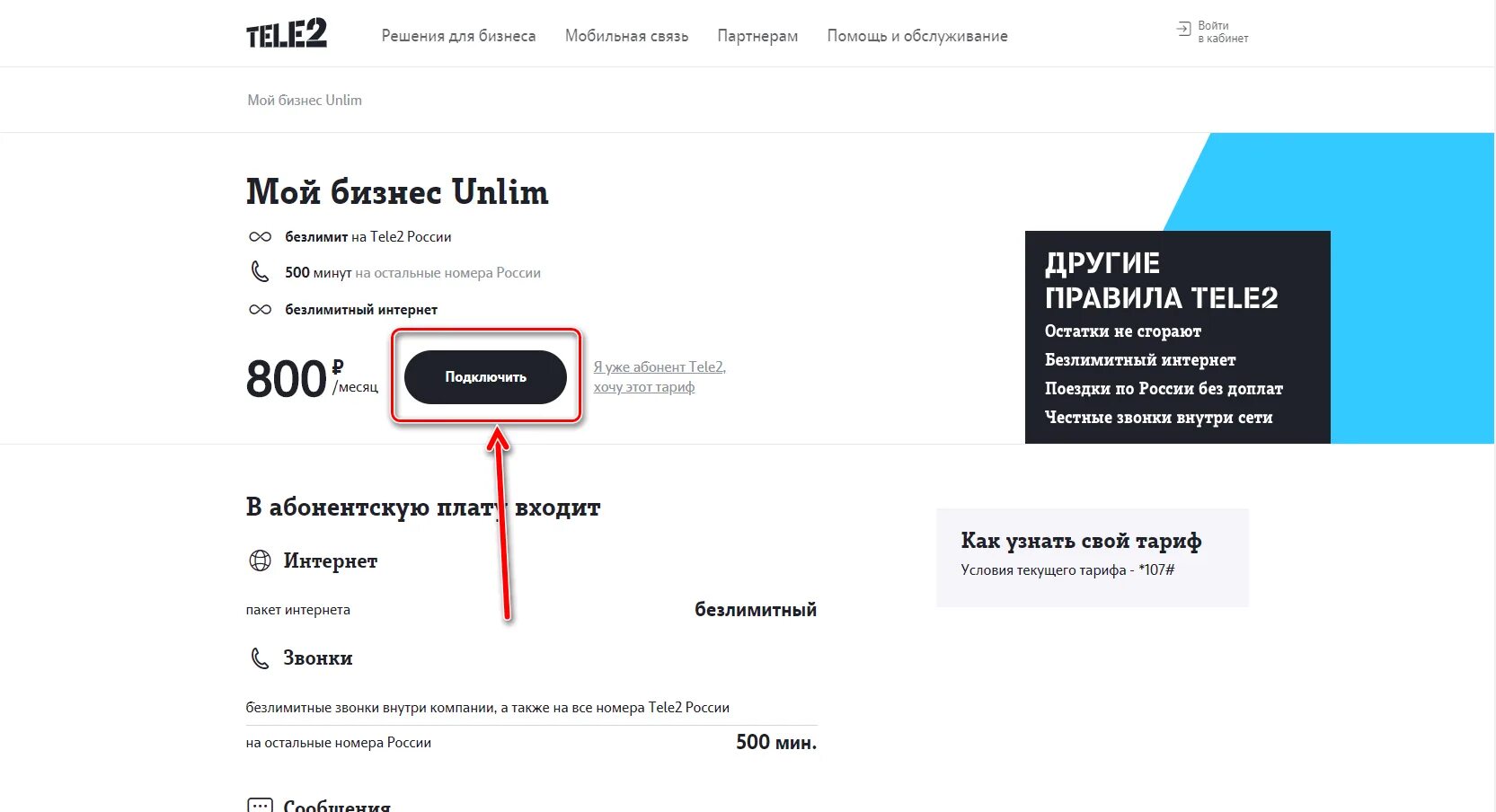Click the 800 ₽/месяц price
1496x812 pixels.
(x=312, y=378)
